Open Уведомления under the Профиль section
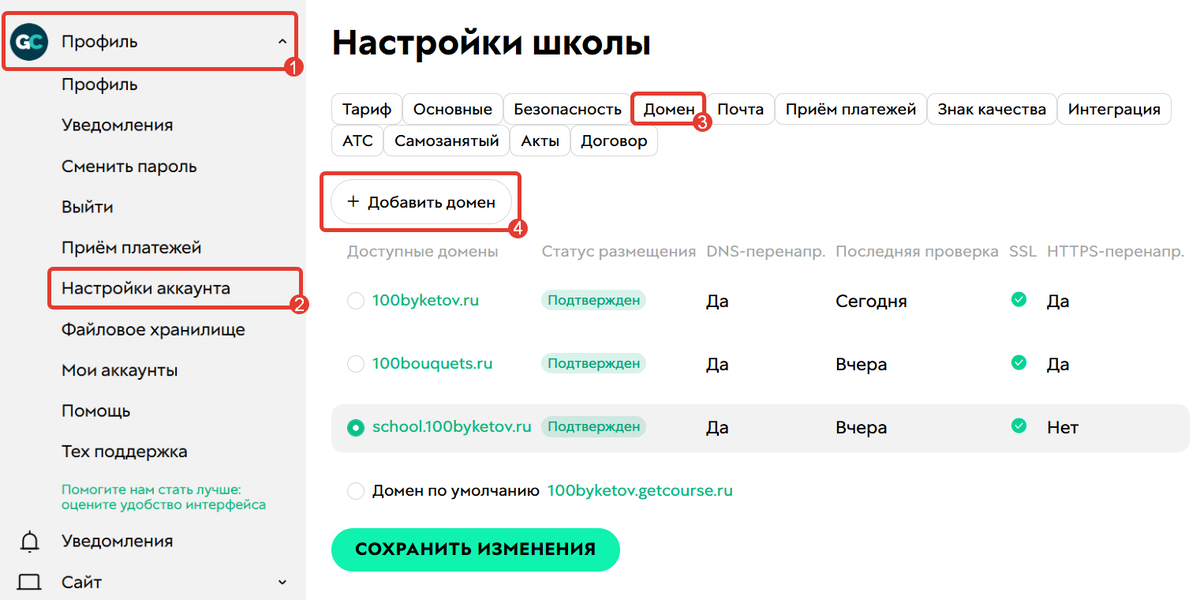Image resolution: width=1200 pixels, height=600 pixels. tap(117, 125)
